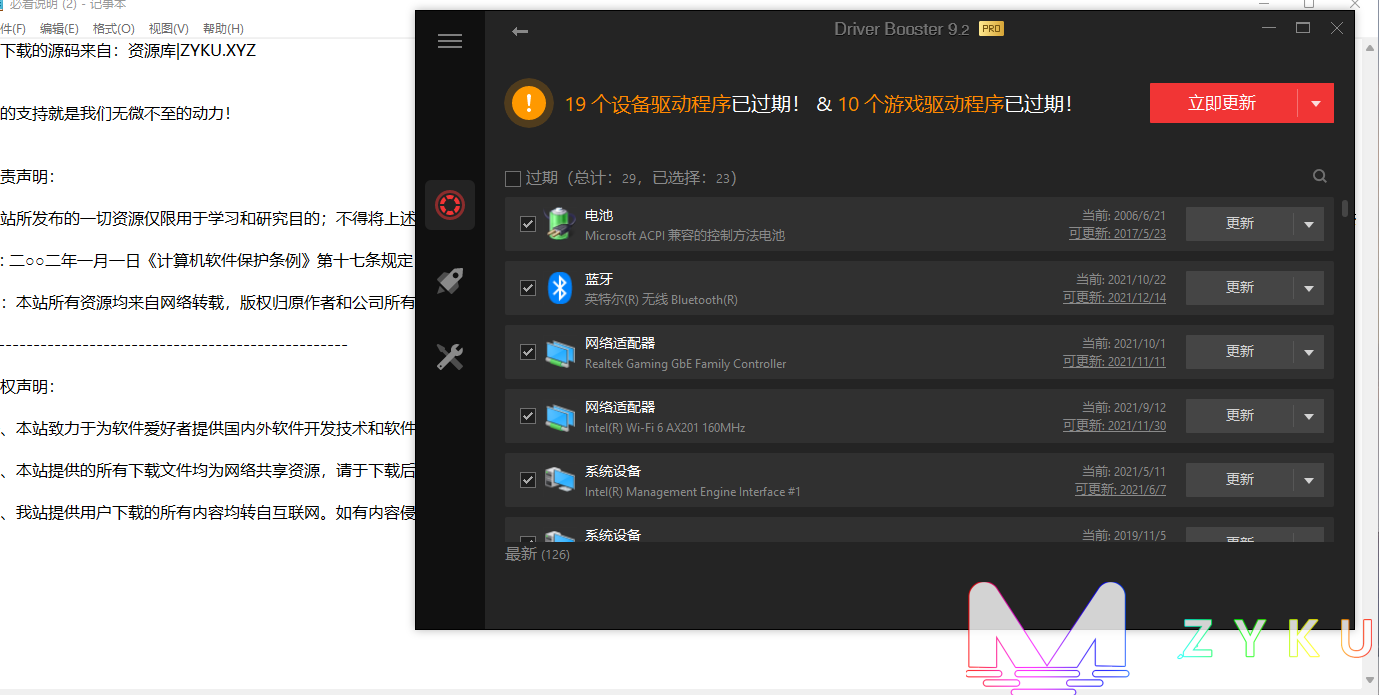Click the driver list scrollbar thumb

[x=1345, y=208]
